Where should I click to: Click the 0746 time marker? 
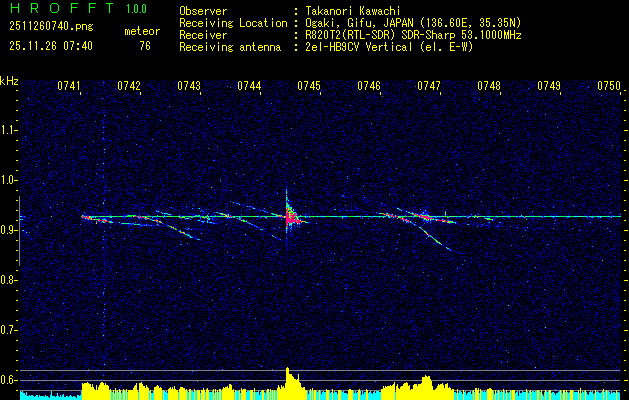[369, 86]
